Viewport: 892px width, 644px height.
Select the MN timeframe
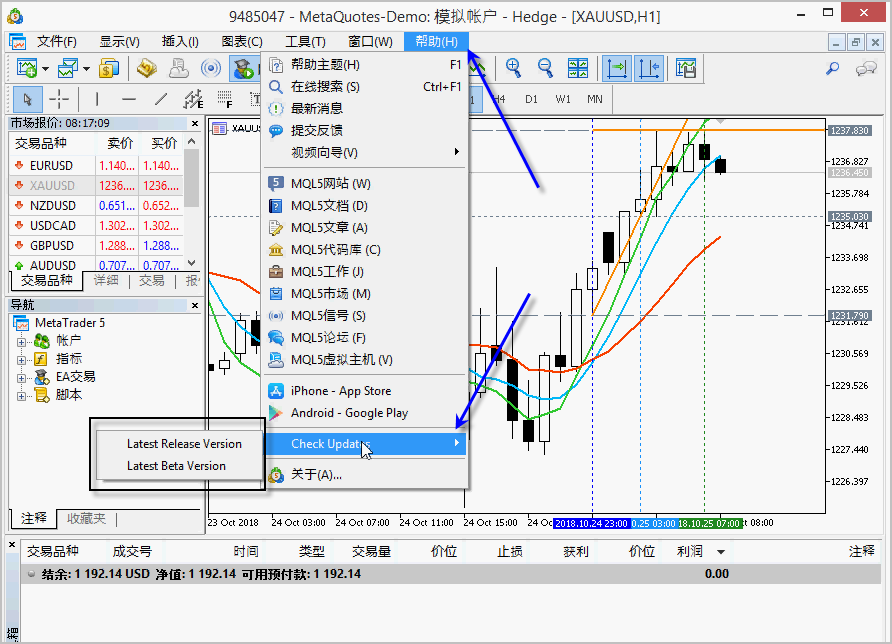coord(594,99)
